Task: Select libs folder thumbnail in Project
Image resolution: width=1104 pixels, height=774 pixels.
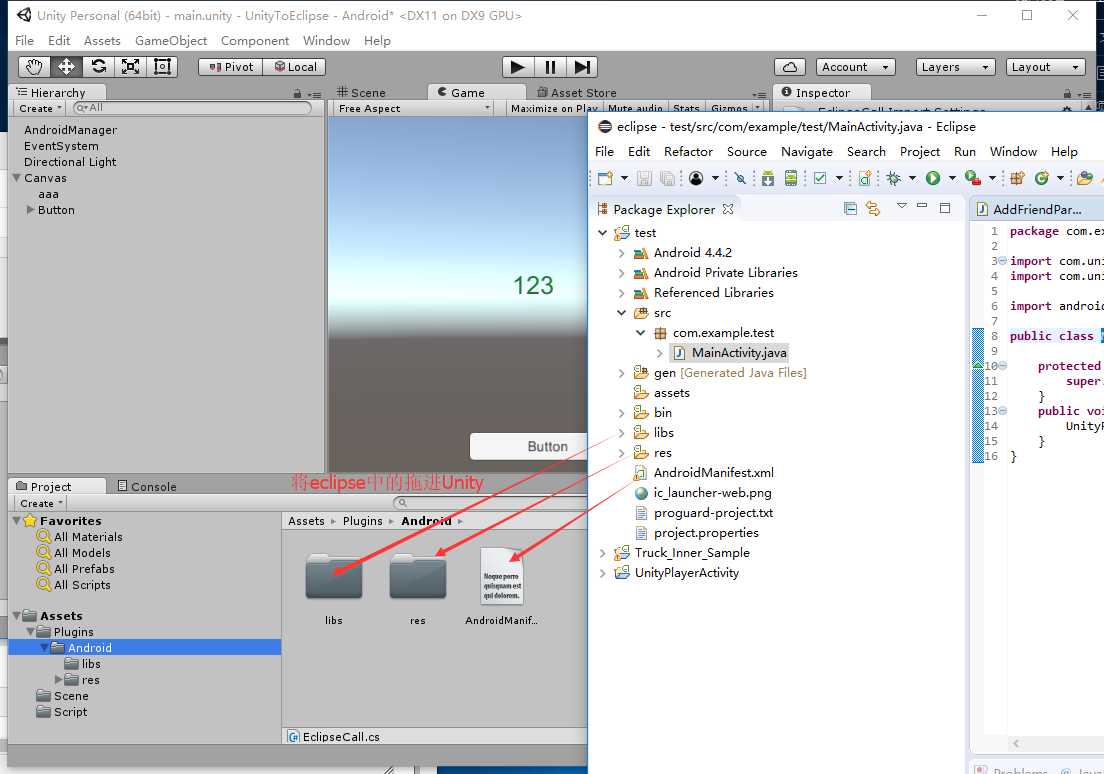Action: 334,576
